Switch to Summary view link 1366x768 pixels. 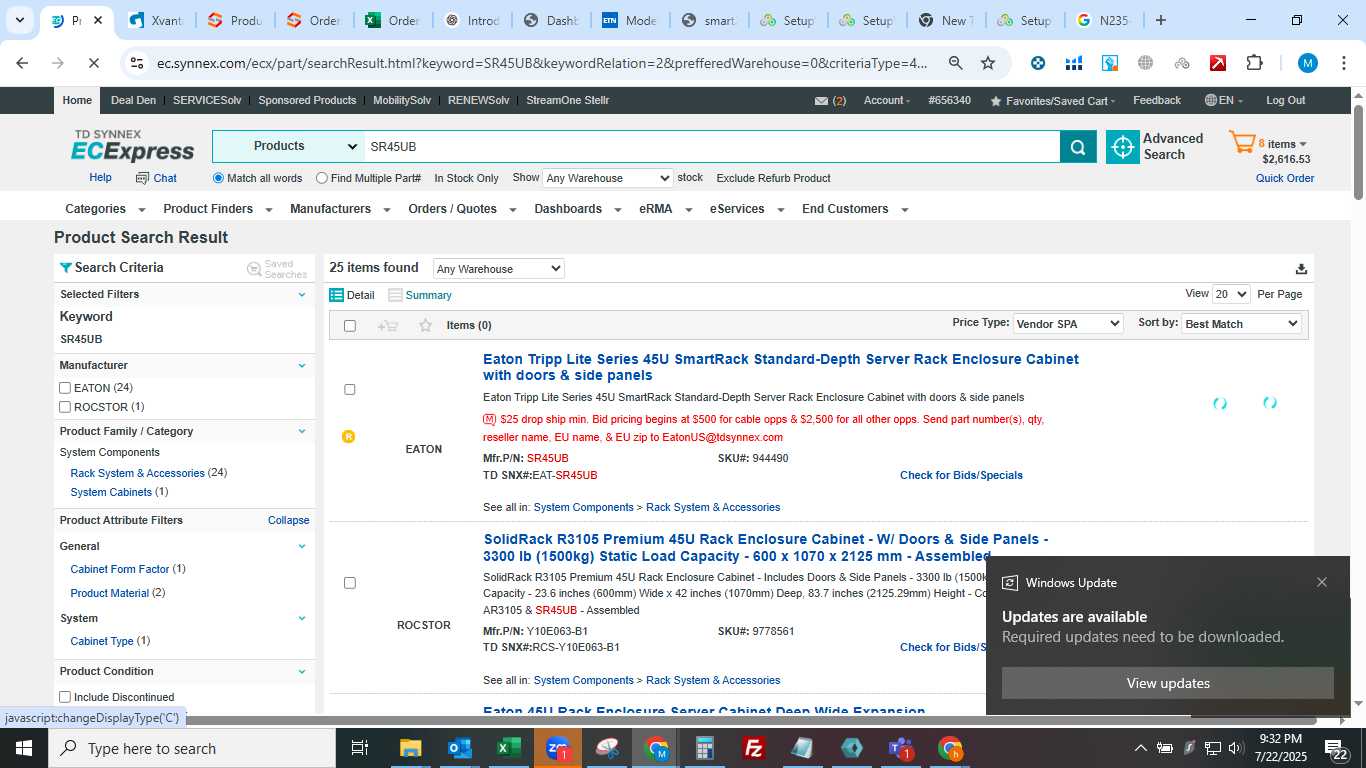429,295
